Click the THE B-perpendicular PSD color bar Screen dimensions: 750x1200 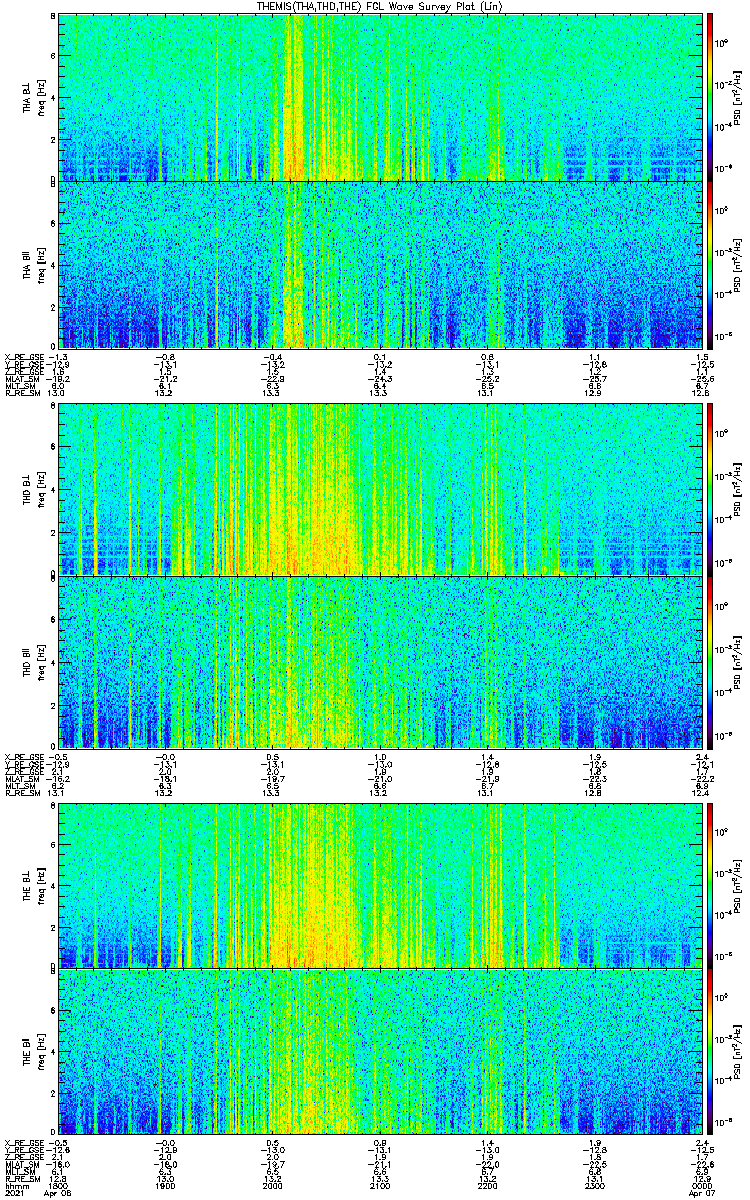(710, 885)
